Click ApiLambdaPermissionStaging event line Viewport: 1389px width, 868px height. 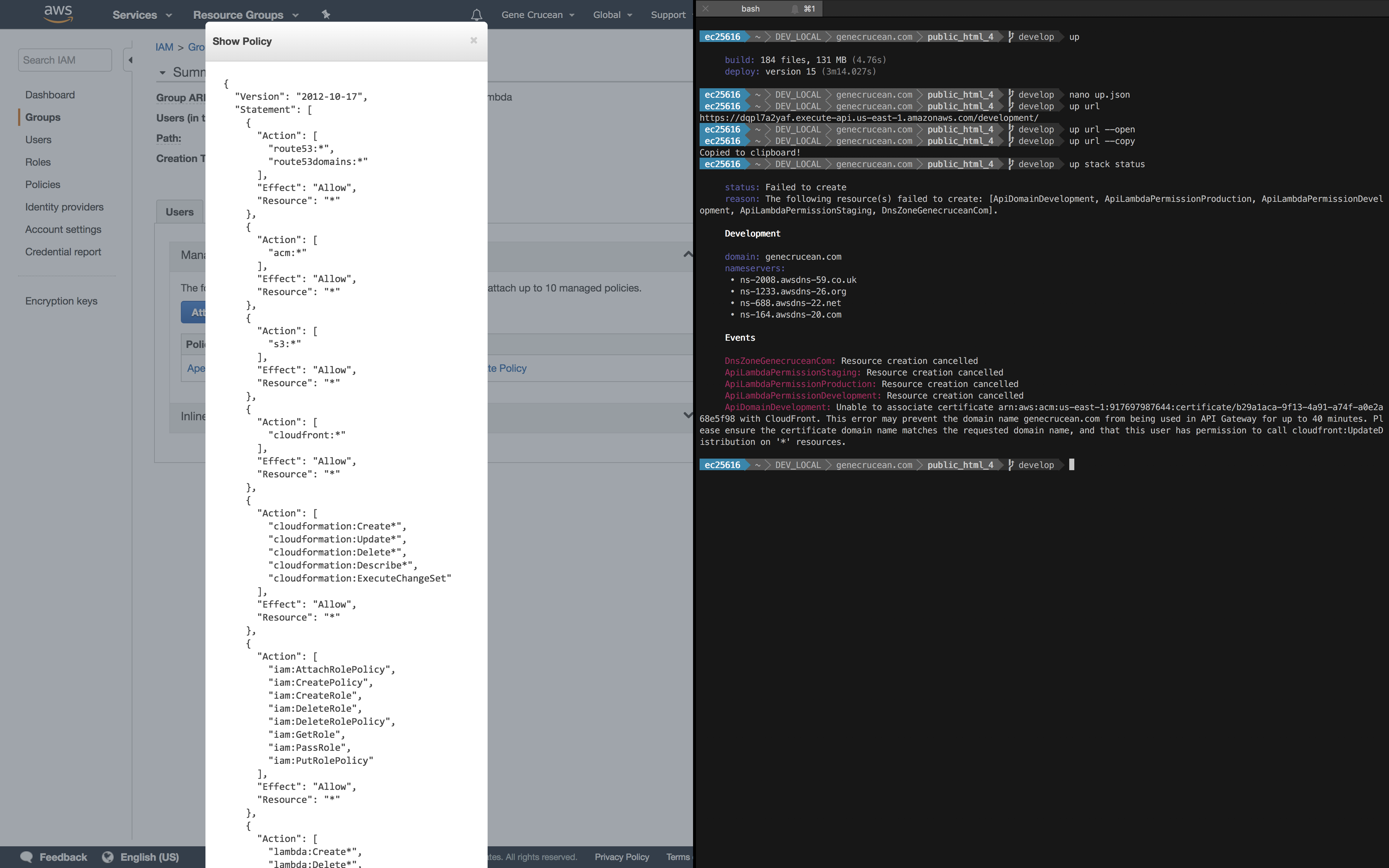pos(864,372)
